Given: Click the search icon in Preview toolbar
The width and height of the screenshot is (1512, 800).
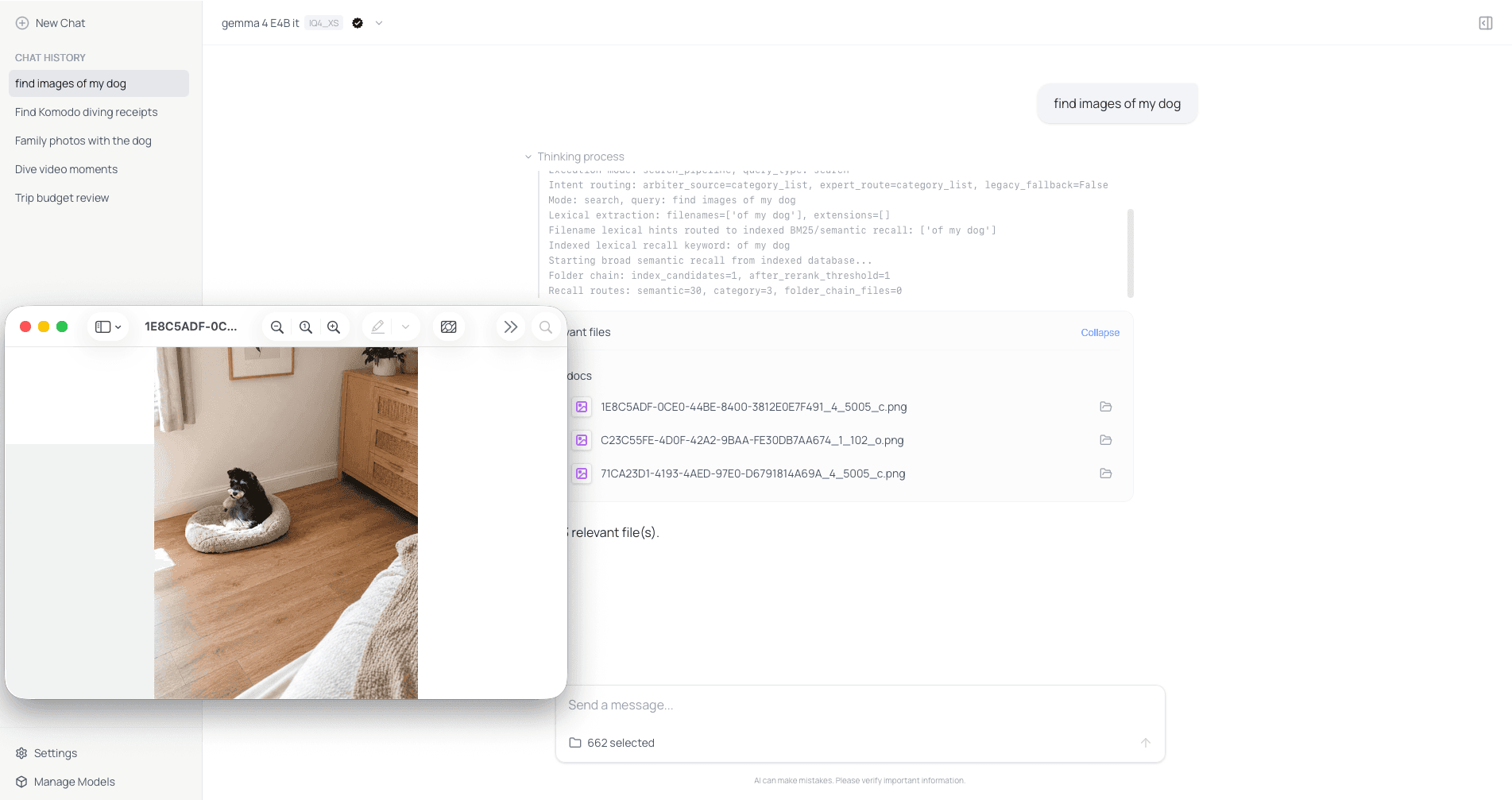Looking at the screenshot, I should tap(546, 327).
